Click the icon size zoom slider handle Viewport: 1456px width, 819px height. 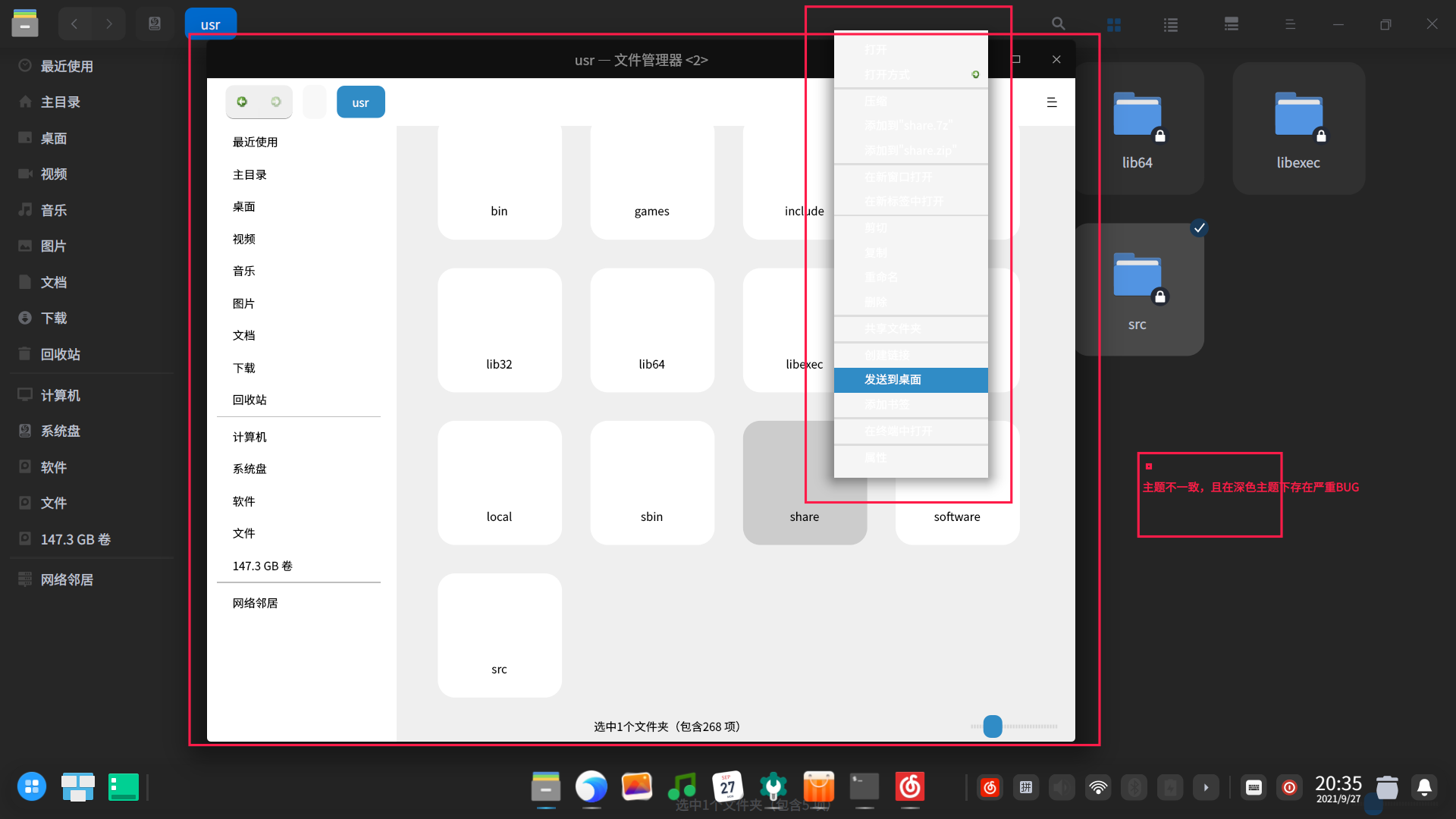point(993,726)
